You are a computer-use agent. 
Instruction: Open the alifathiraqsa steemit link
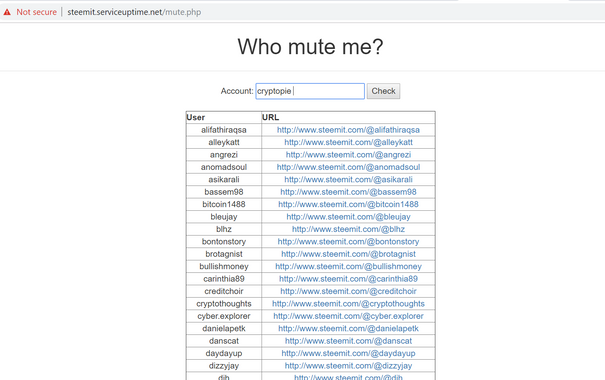click(348, 130)
